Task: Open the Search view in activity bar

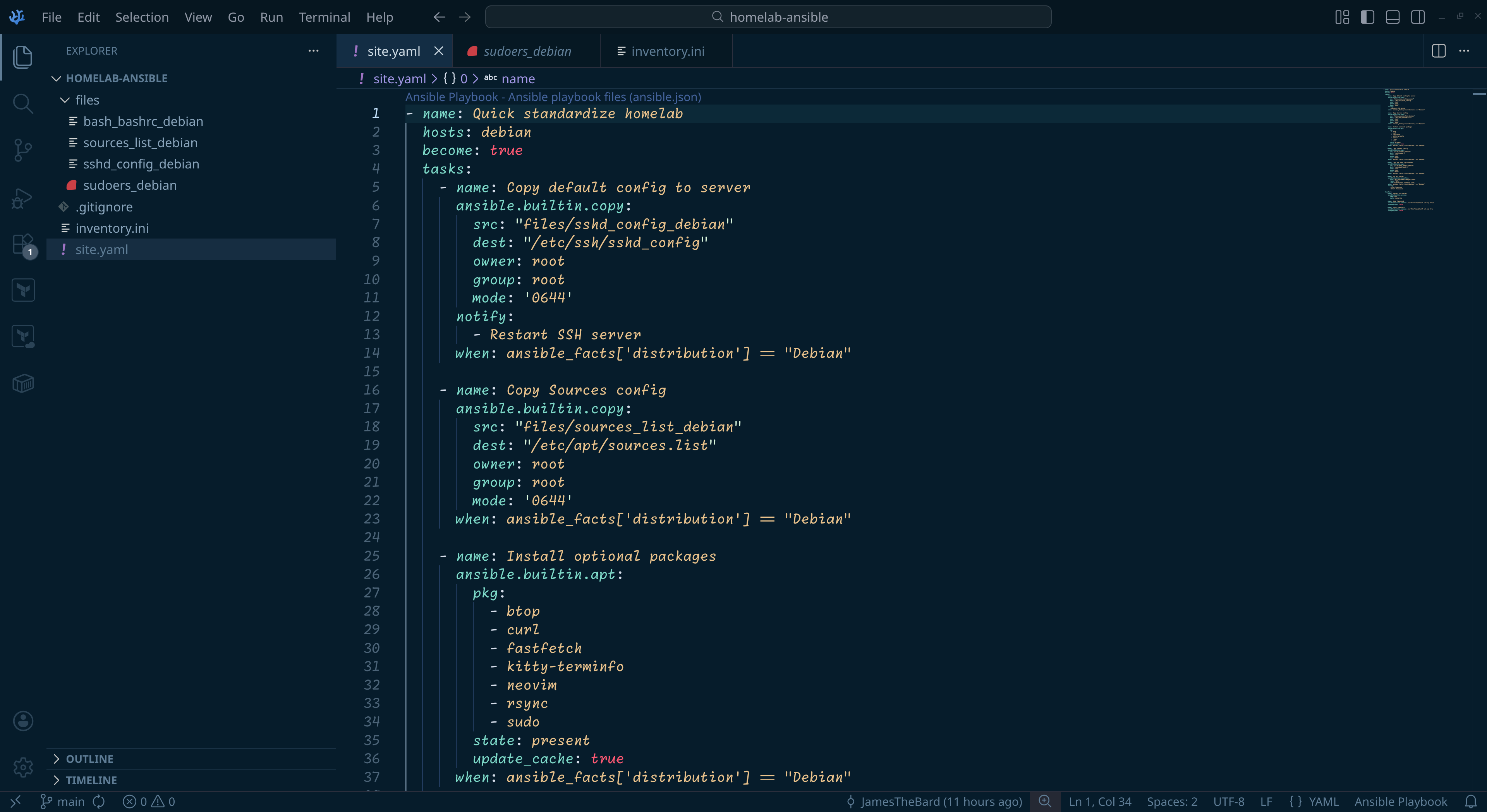Action: pyautogui.click(x=22, y=104)
